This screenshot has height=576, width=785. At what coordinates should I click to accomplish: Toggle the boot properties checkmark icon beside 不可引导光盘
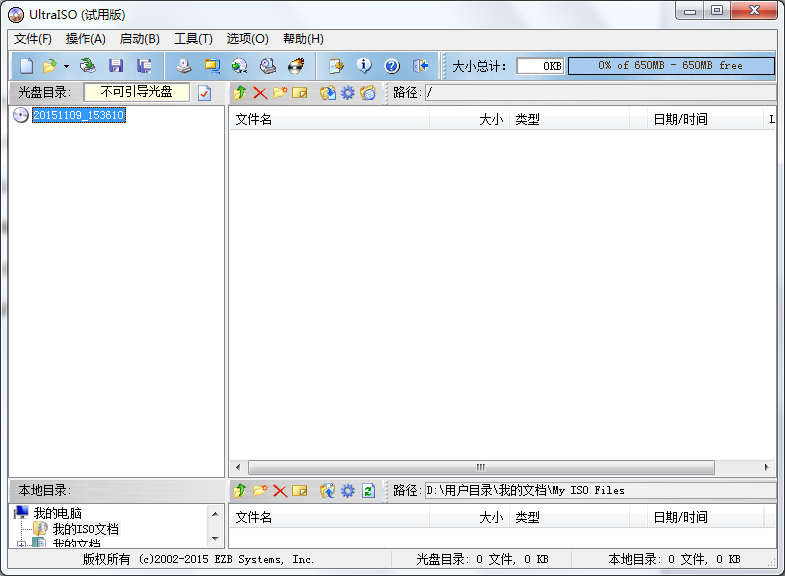205,93
